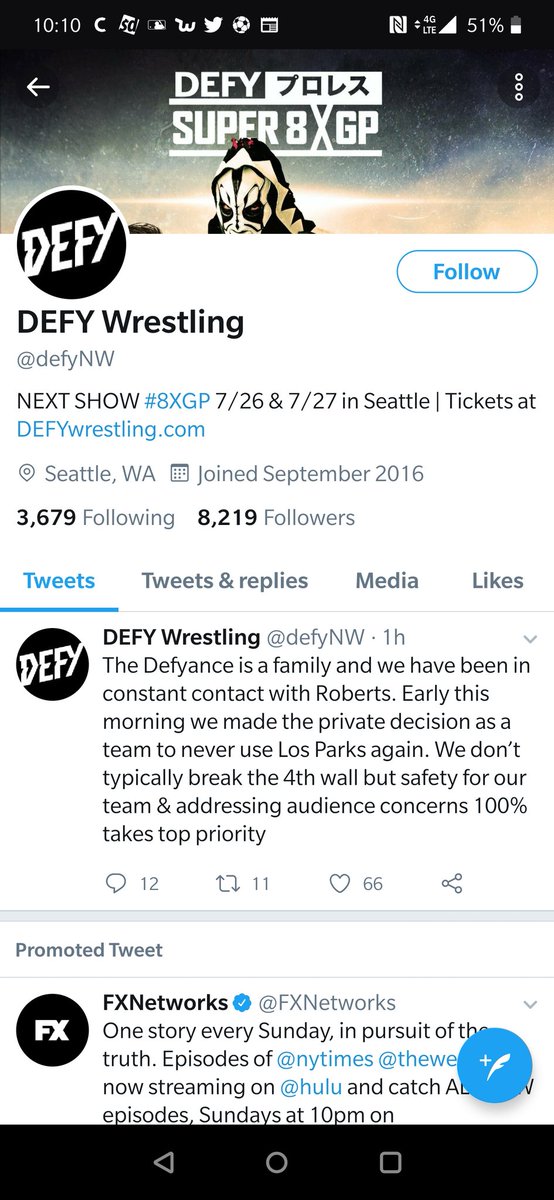
Task: Open the DEFYwrestling.com link
Action: (x=111, y=430)
